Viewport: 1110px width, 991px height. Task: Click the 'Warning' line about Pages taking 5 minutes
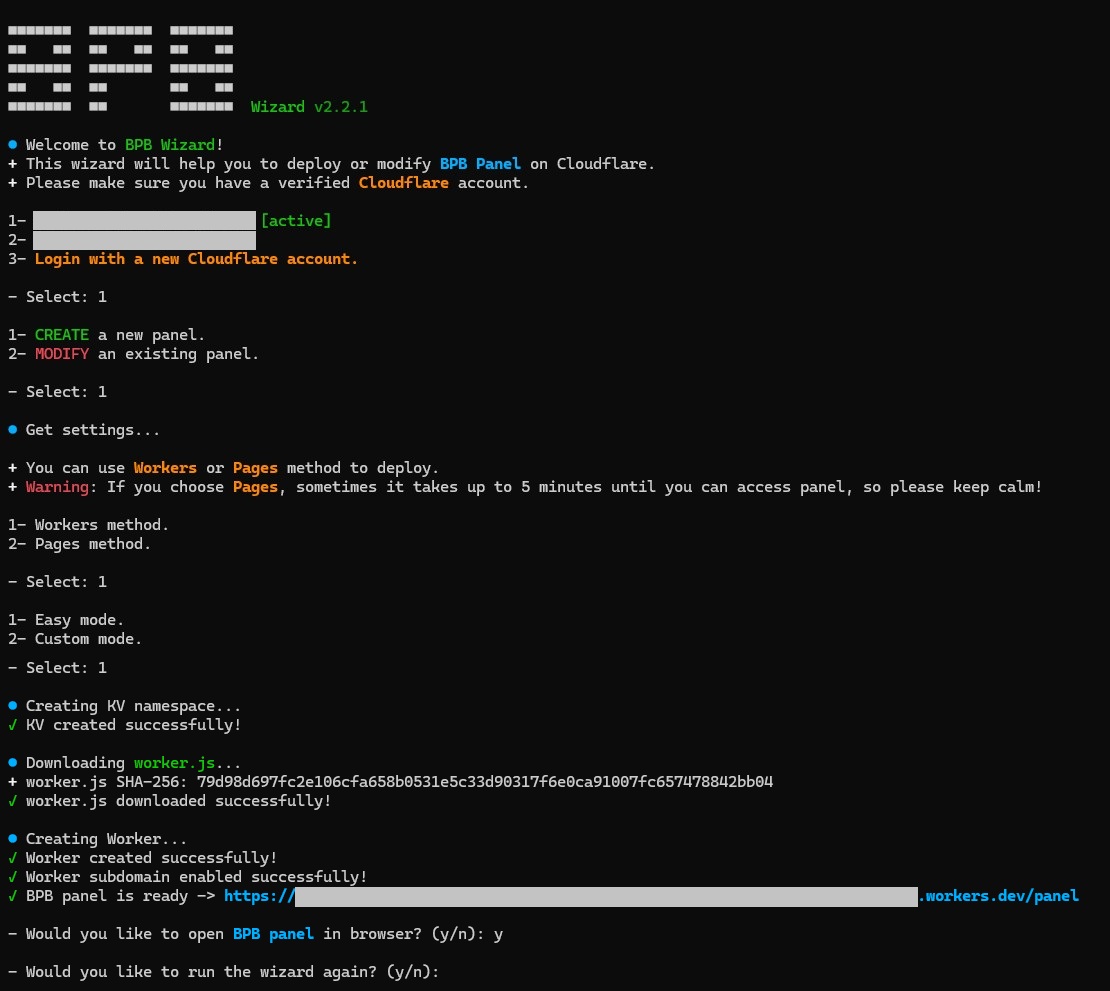[x=525, y=487]
